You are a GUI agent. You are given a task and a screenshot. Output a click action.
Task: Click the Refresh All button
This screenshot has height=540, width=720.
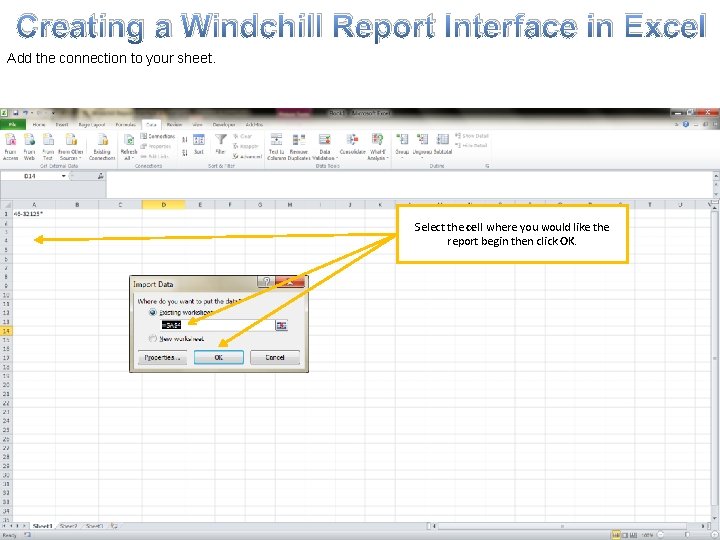129,147
